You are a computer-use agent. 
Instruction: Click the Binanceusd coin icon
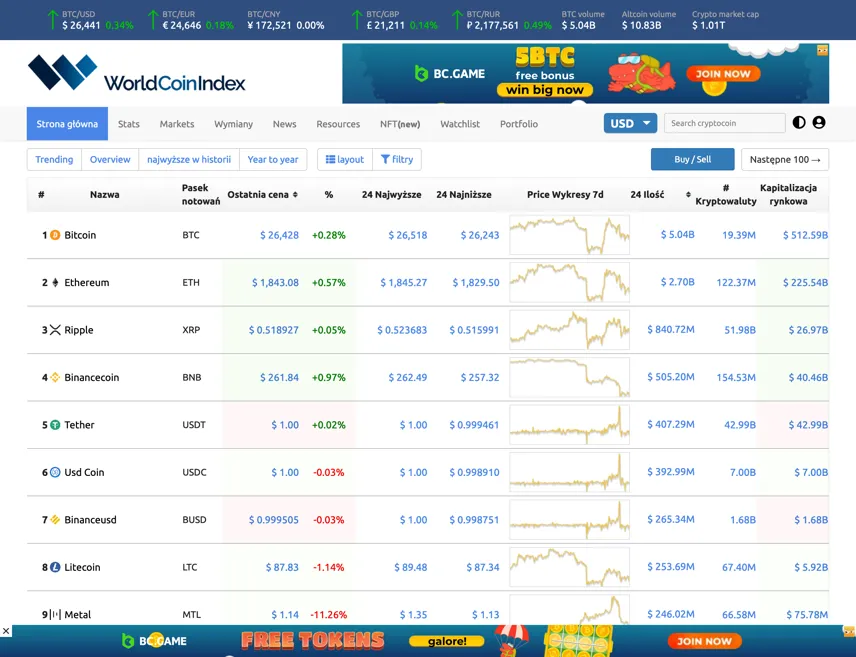click(55, 519)
